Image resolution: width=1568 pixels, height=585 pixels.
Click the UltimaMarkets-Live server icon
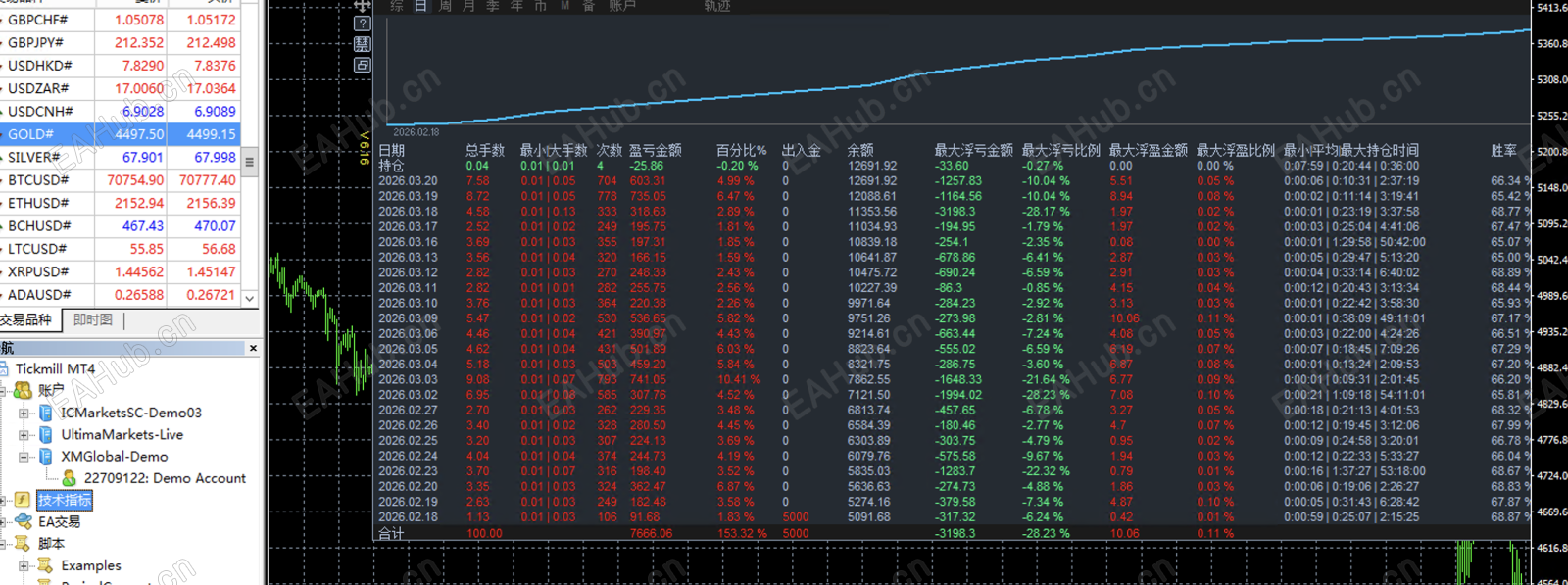click(x=46, y=434)
